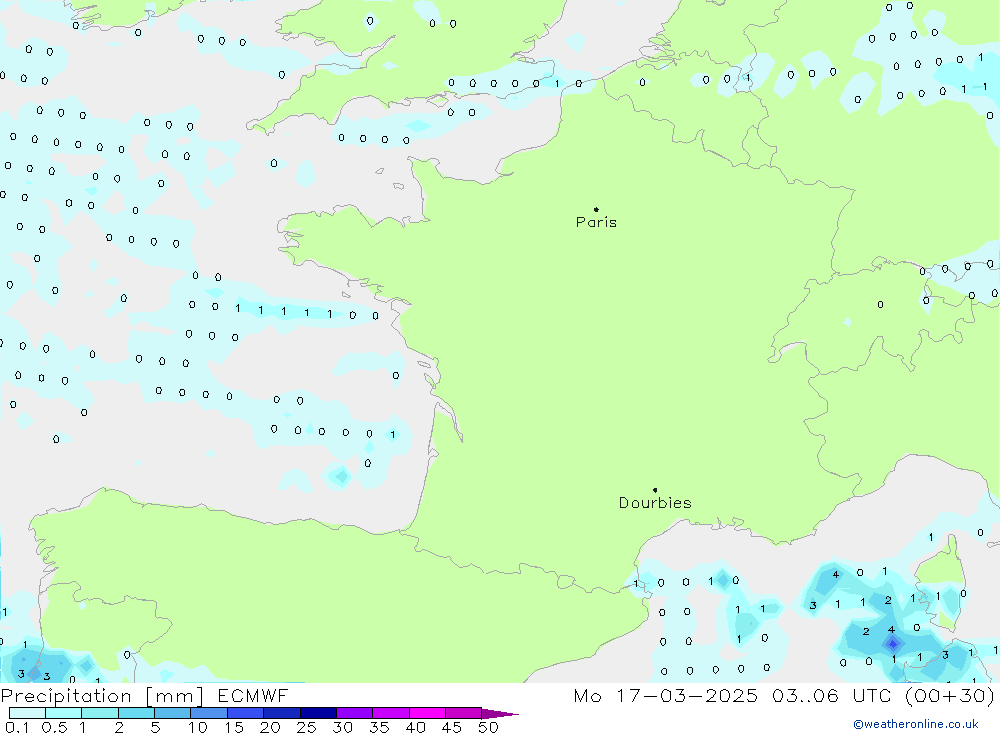Select the 1–2 mm legend color swatch
Image resolution: width=1000 pixels, height=733 pixels.
click(100, 713)
